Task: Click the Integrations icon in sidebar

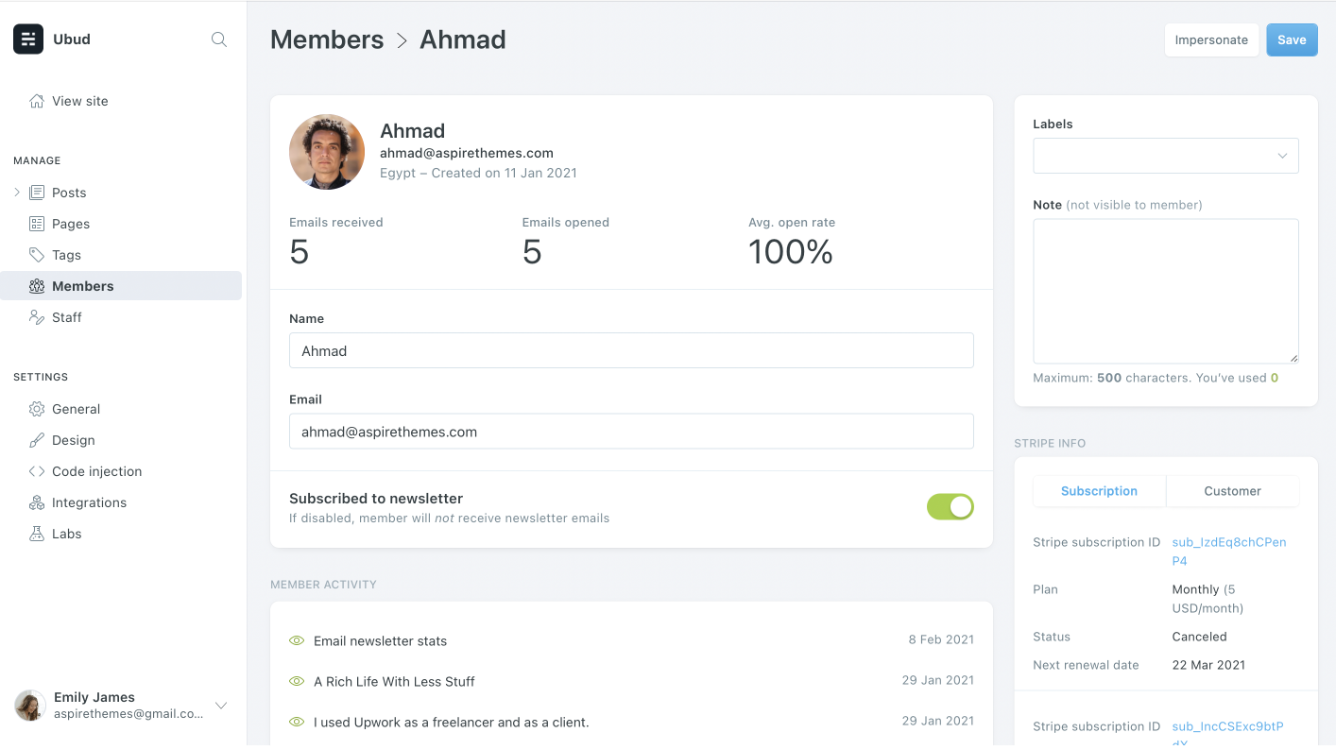Action: coord(37,503)
